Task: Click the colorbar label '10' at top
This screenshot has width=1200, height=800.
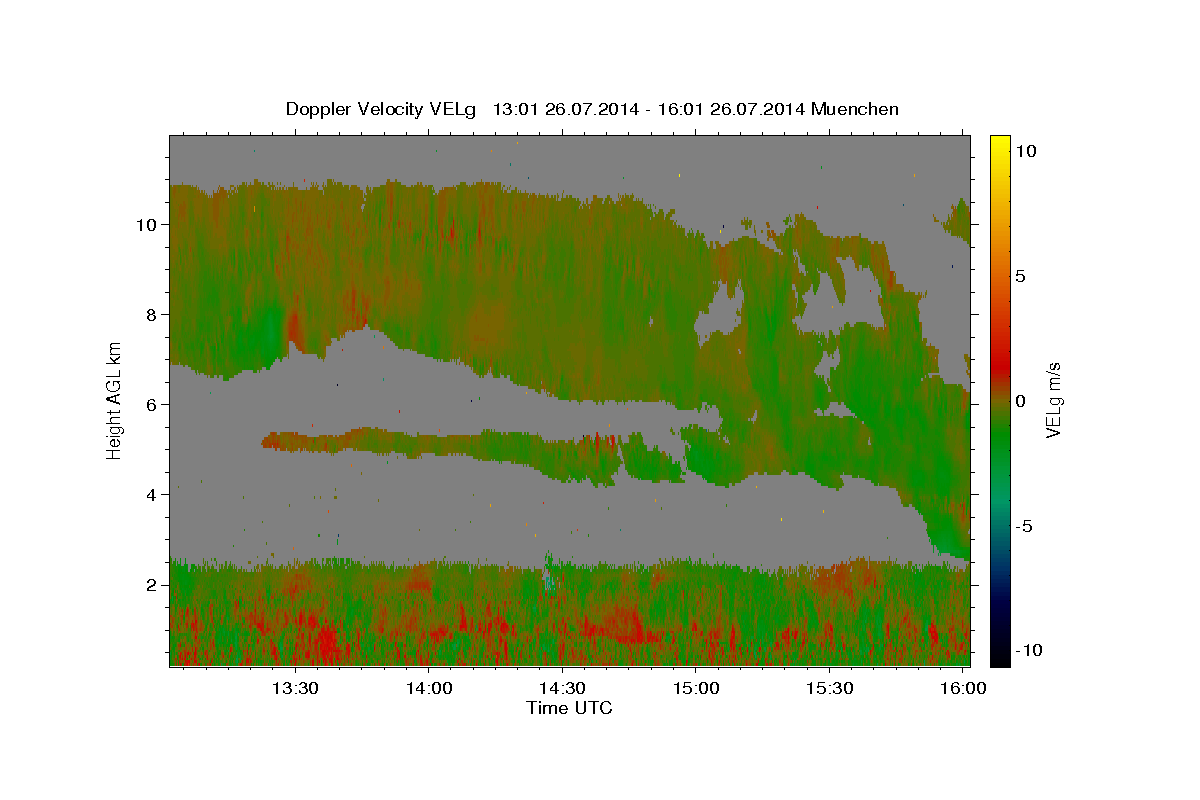Action: click(1026, 151)
